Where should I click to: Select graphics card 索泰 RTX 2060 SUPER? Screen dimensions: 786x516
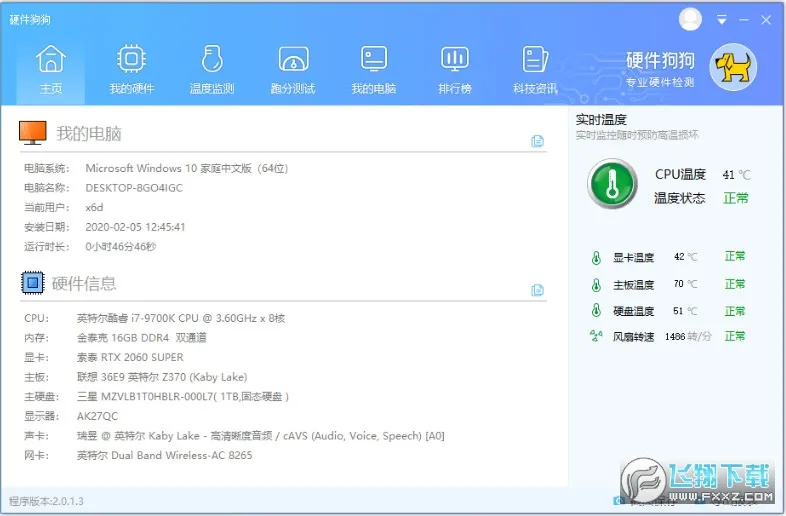click(x=130, y=358)
